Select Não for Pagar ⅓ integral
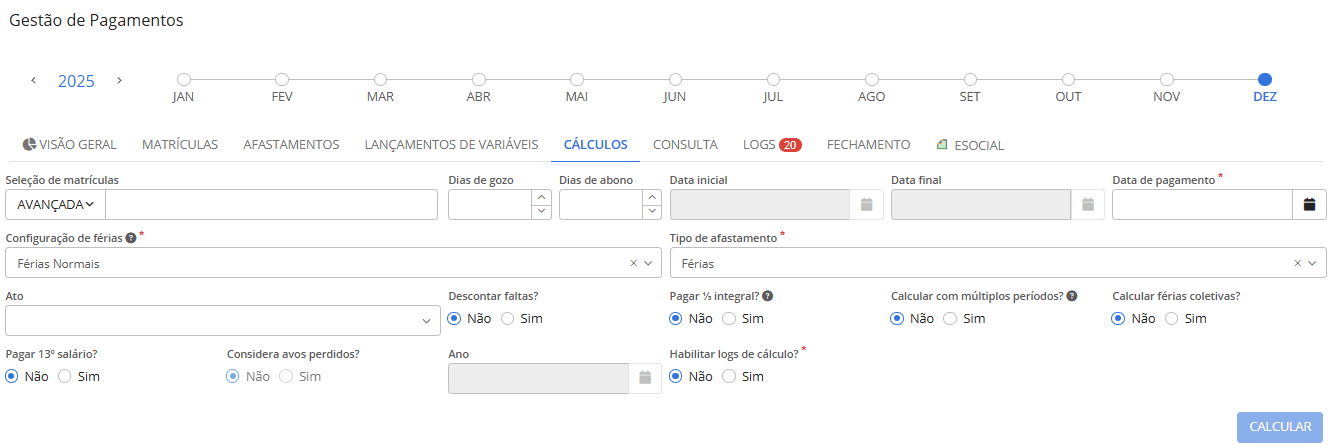The width and height of the screenshot is (1333, 446). [677, 319]
